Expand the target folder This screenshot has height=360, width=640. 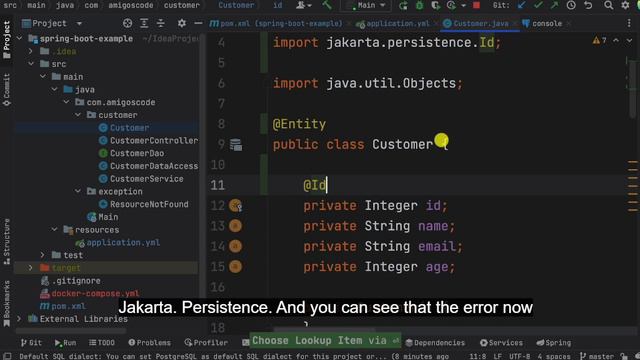[31, 268]
